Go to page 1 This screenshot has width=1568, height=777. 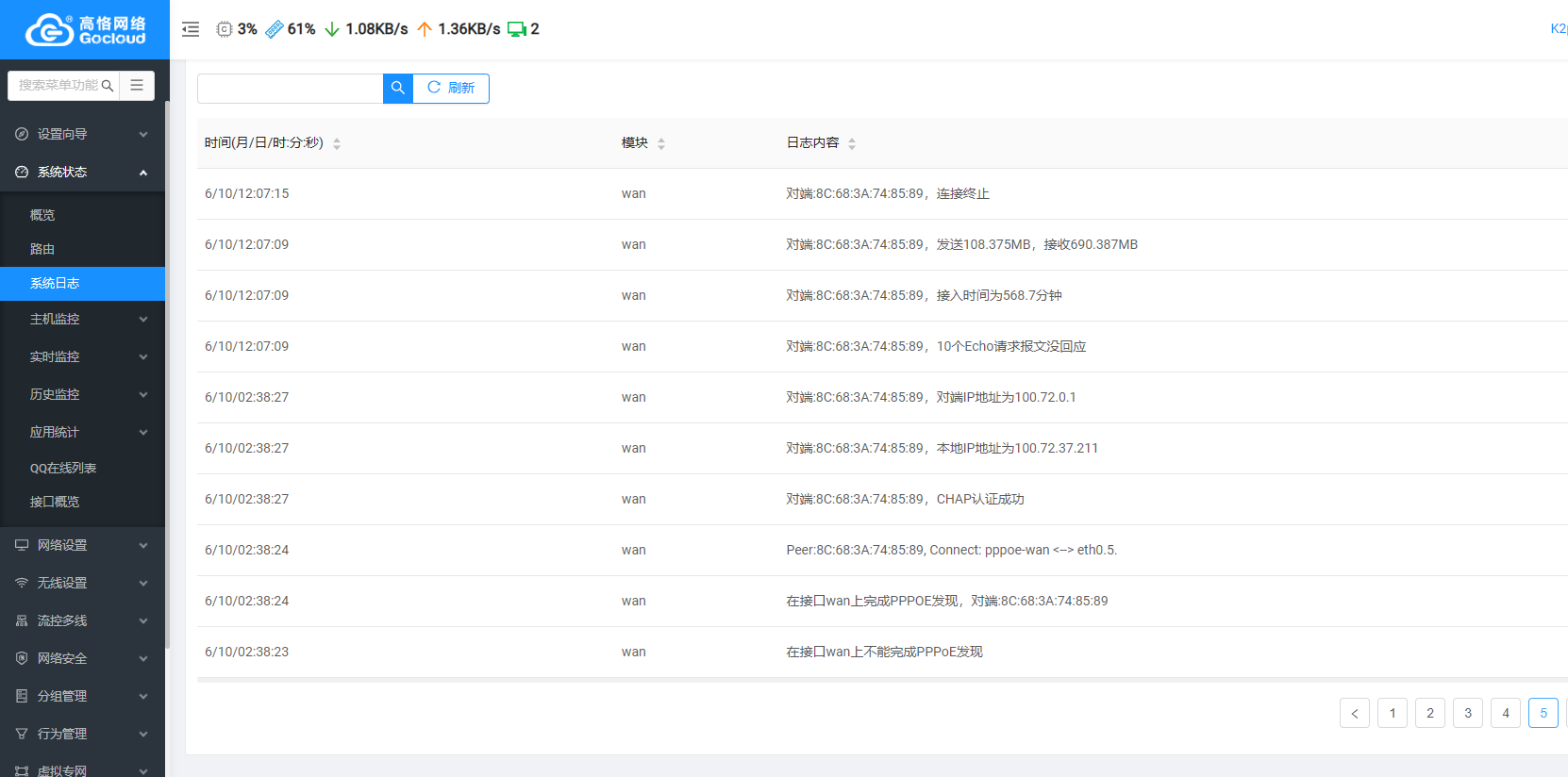pos(1393,713)
